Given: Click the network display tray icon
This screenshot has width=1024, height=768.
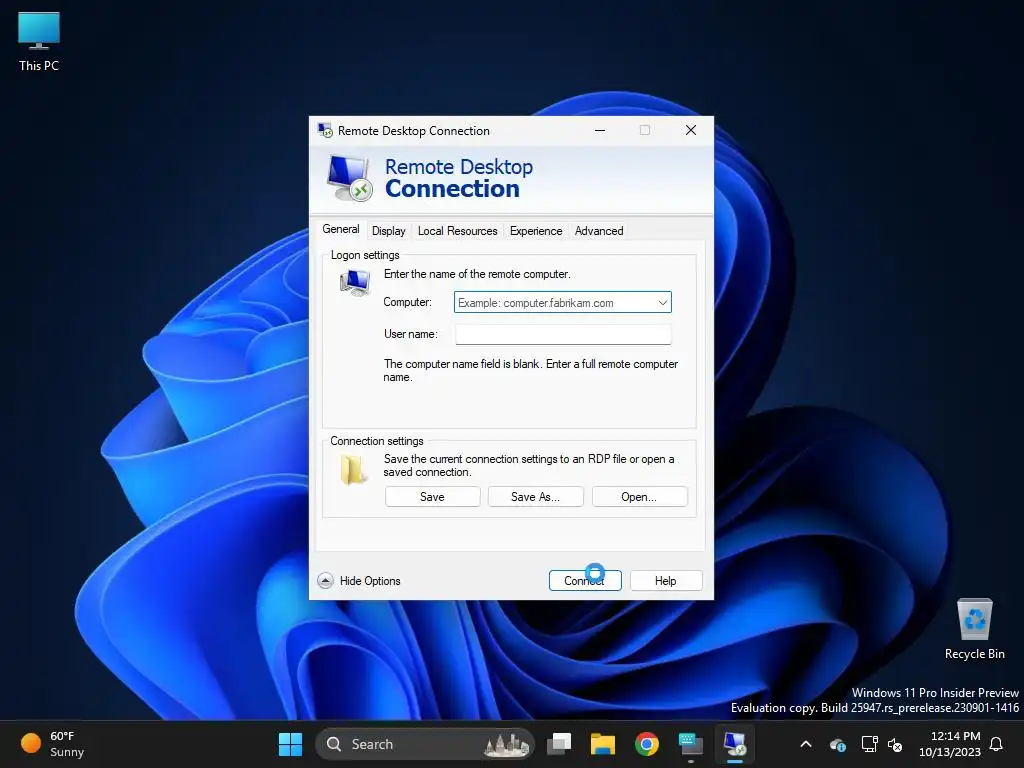Looking at the screenshot, I should coord(869,744).
